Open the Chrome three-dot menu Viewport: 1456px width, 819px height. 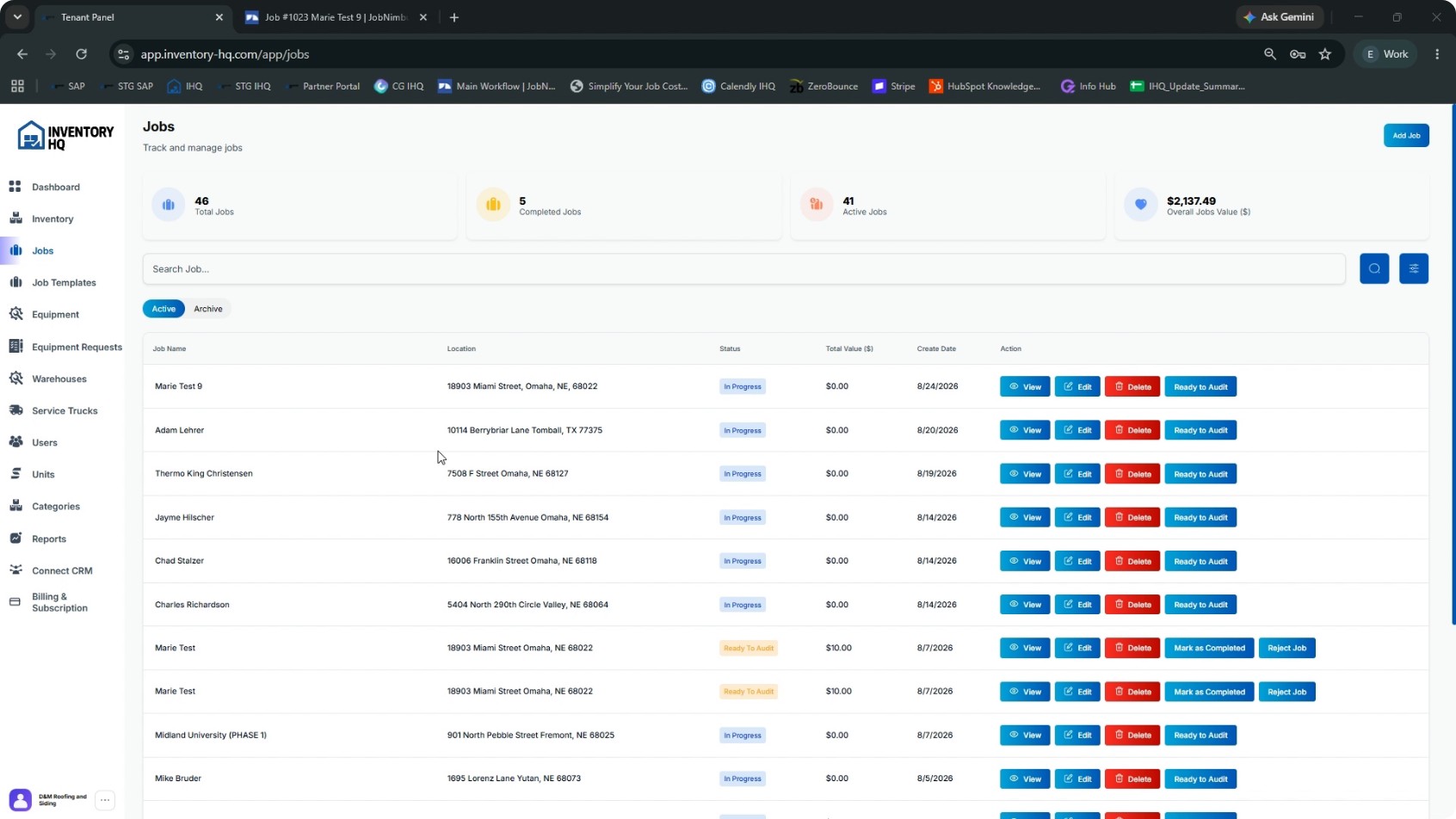click(x=1437, y=53)
